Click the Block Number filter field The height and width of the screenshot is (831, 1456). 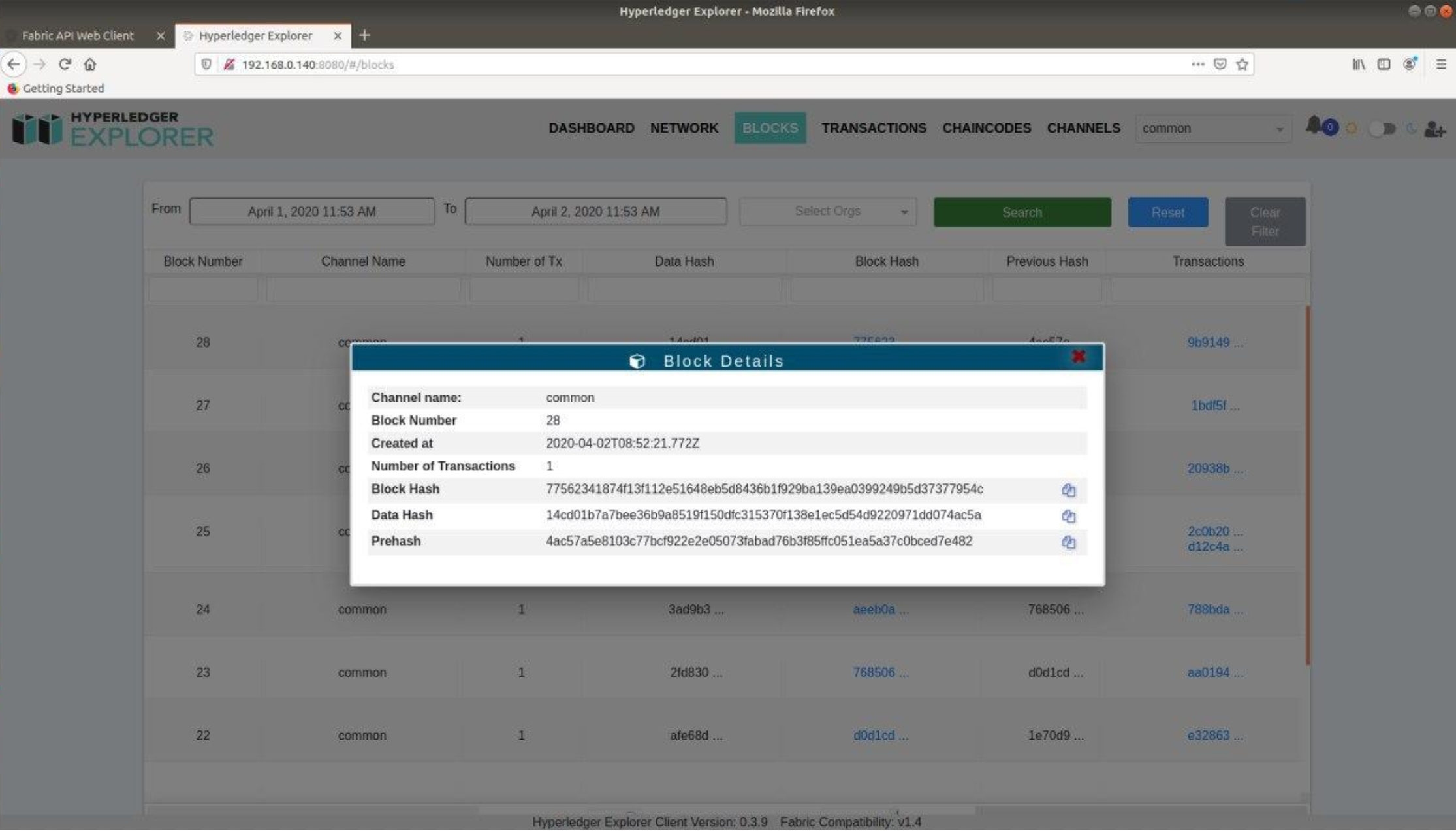[202, 289]
